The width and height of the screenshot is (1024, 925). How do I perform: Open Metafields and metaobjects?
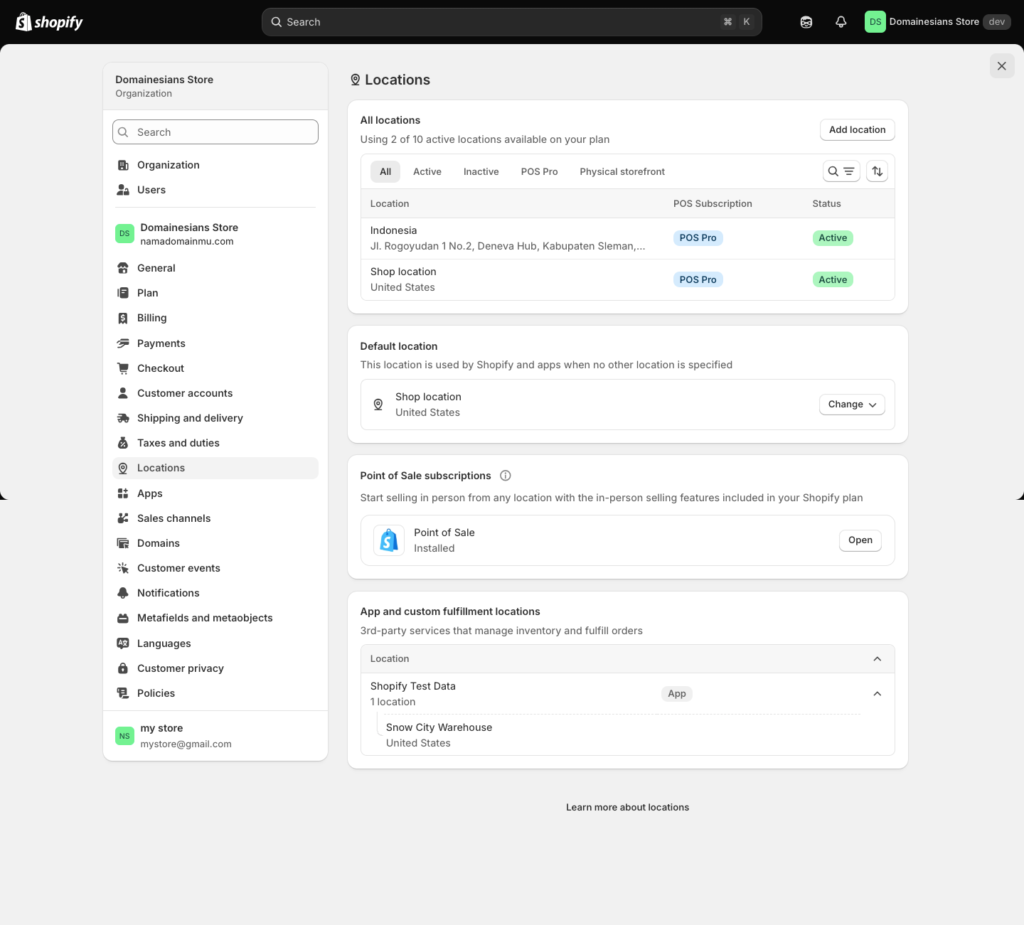[215, 617]
